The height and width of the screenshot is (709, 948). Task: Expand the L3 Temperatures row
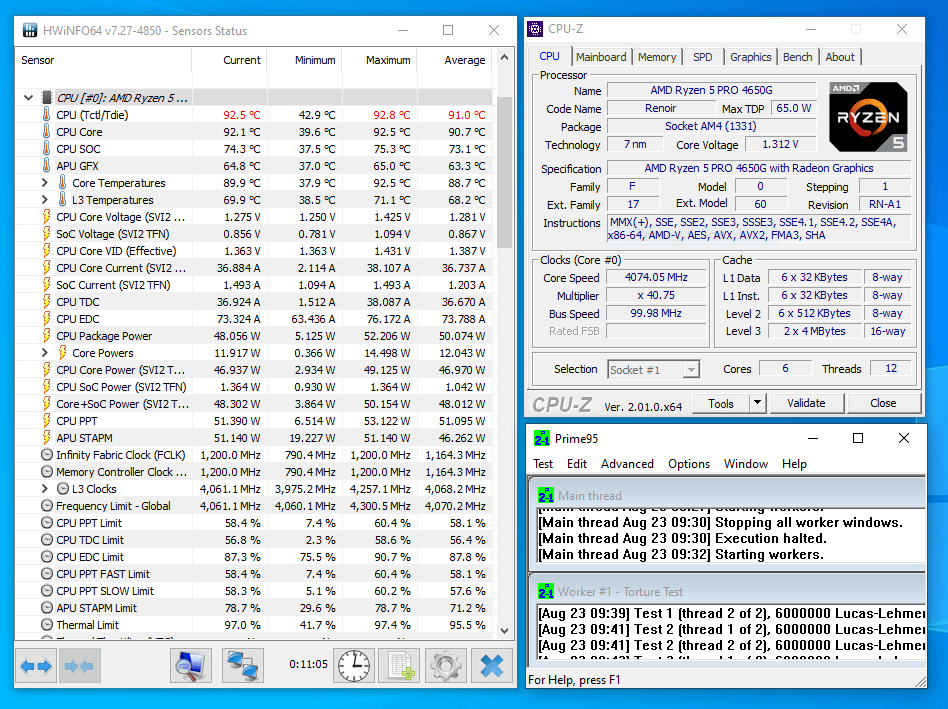point(44,199)
